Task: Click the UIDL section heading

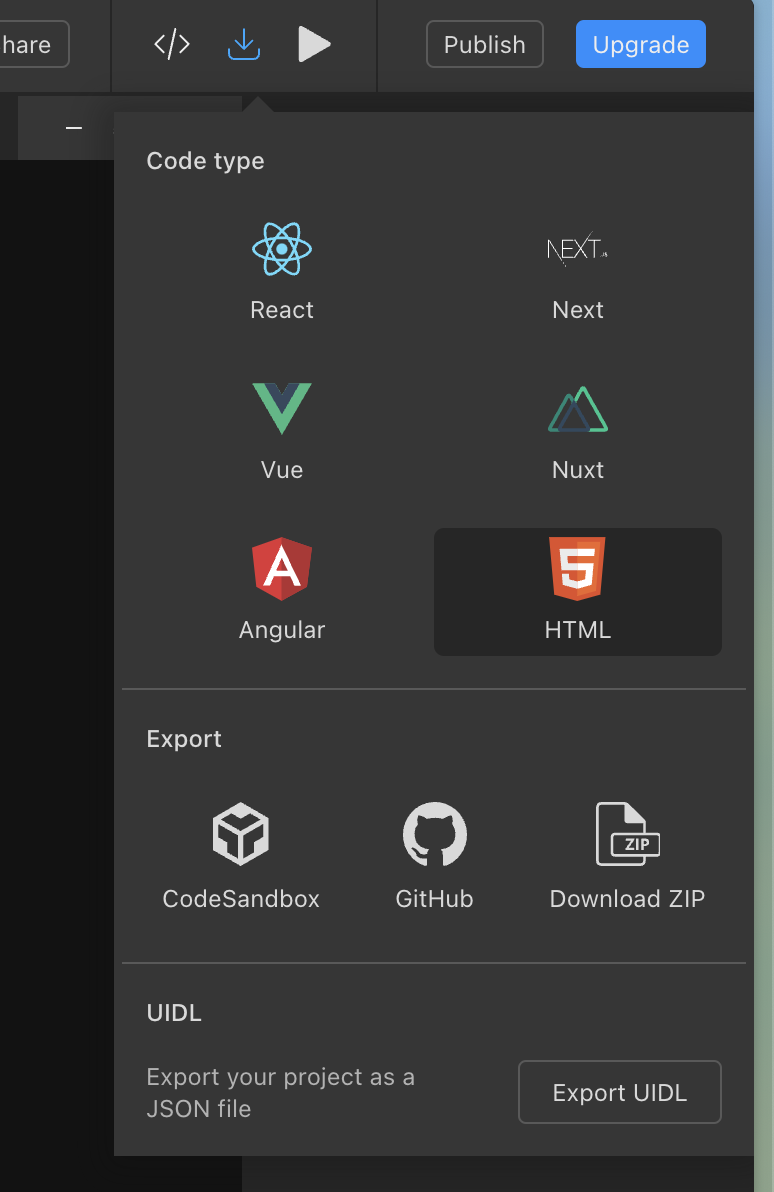Action: click(174, 1013)
